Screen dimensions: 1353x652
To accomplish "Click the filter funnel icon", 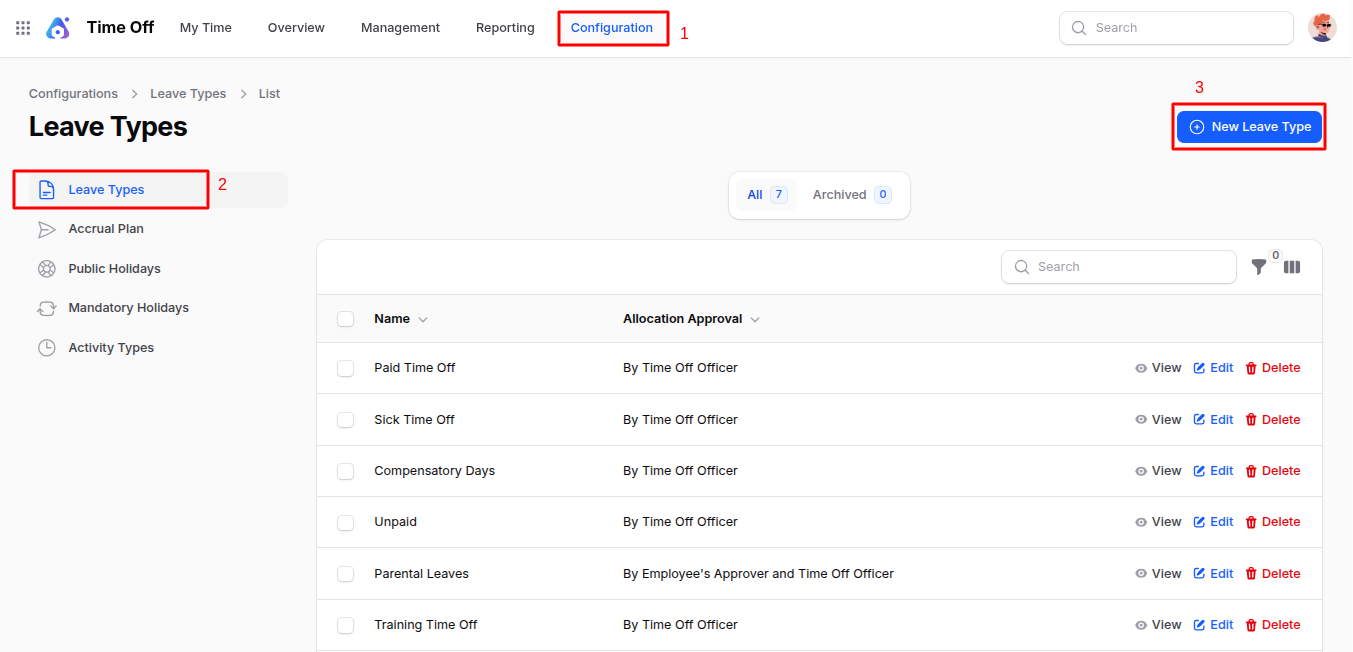I will click(1259, 267).
